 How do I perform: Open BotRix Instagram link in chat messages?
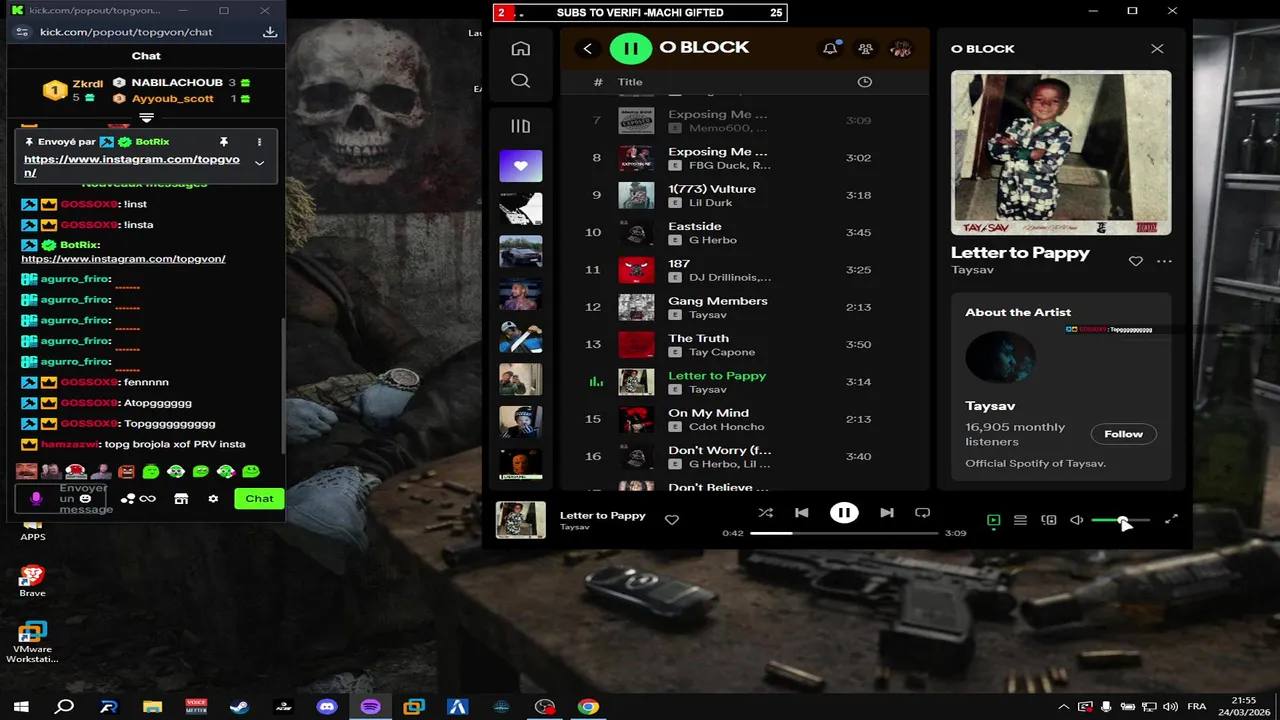click(x=123, y=258)
